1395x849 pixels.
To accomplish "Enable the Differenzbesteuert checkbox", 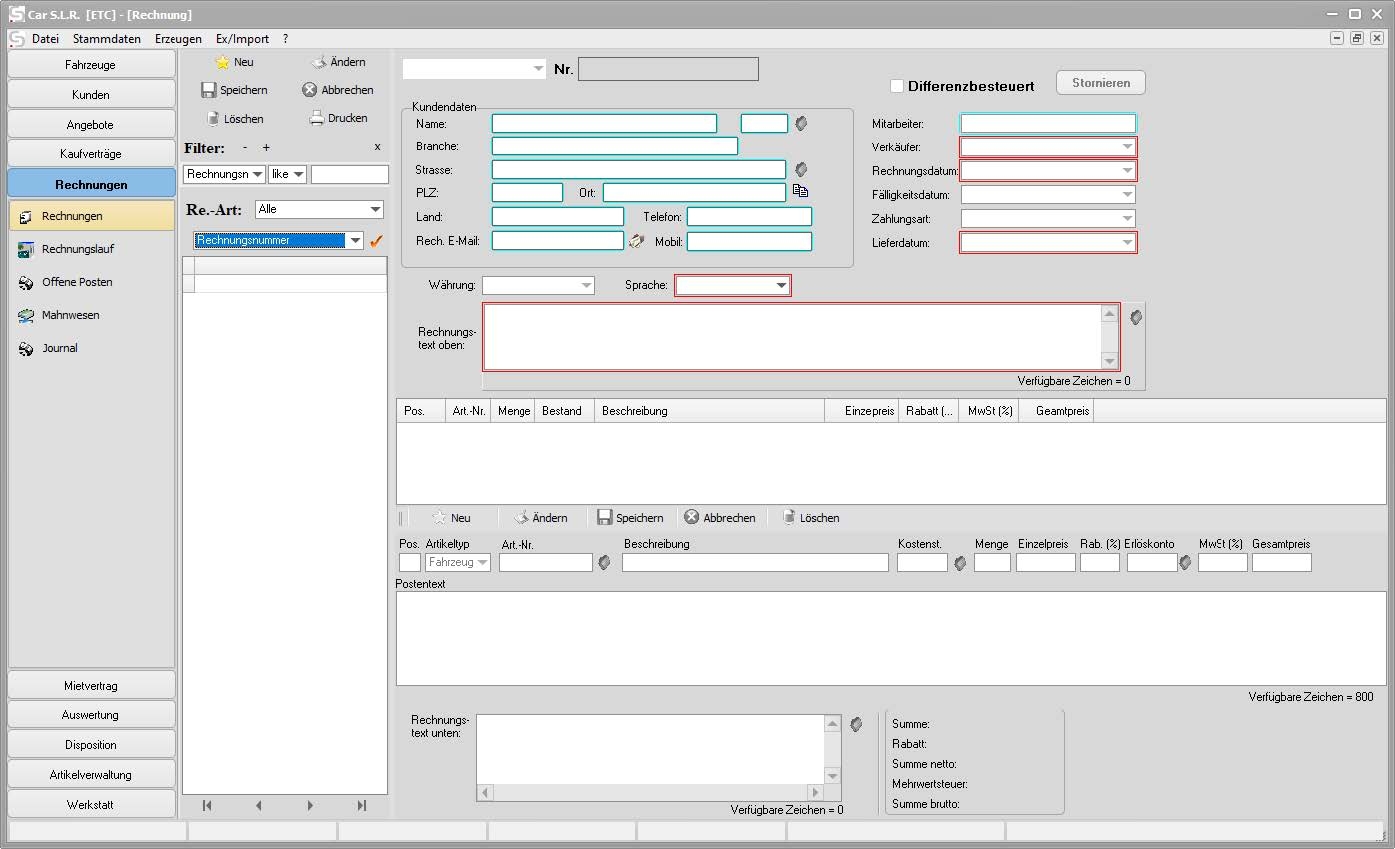I will point(897,86).
